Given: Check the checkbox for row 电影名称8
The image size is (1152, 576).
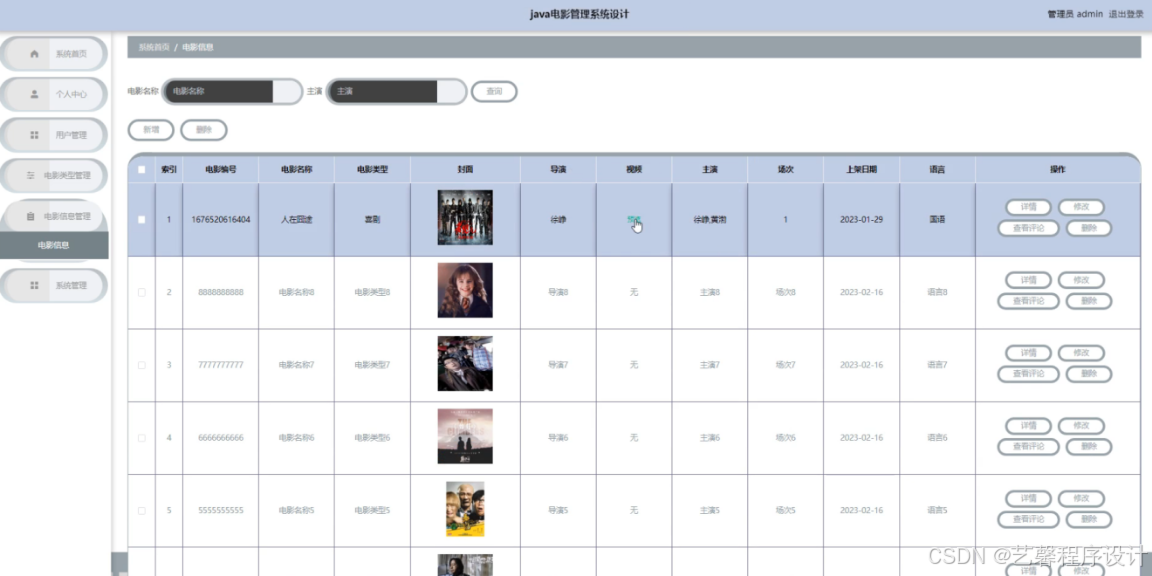Looking at the screenshot, I should 142,292.
